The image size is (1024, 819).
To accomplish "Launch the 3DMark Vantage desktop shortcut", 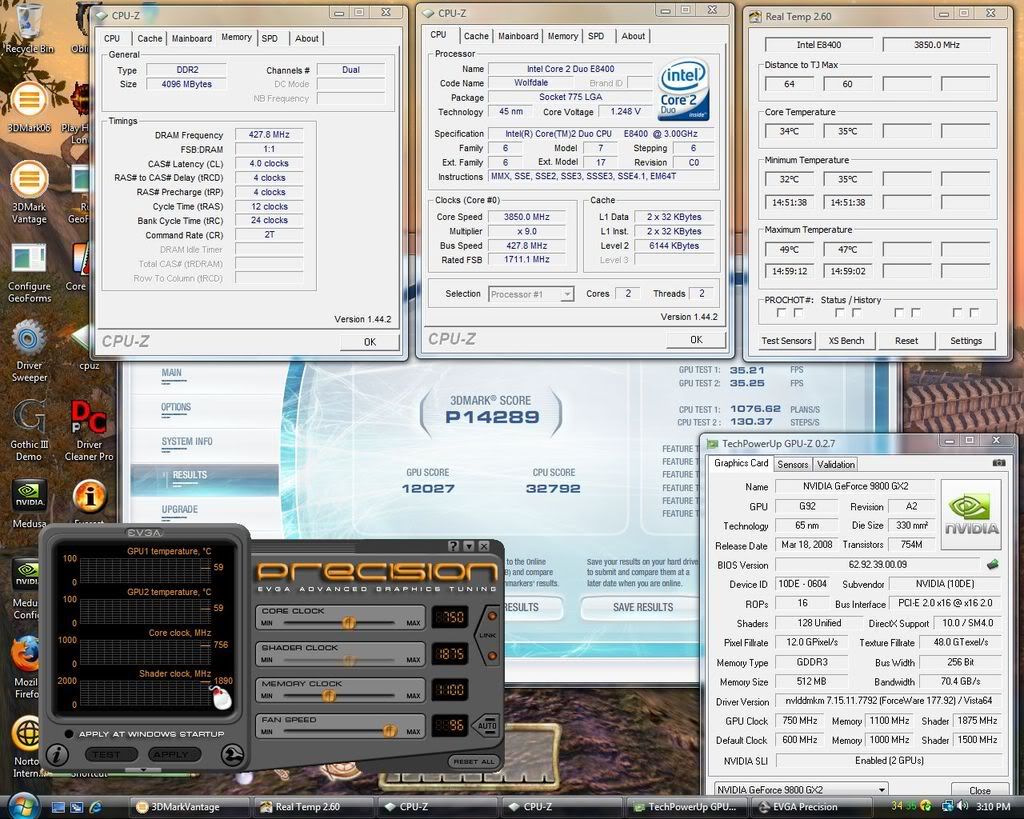I will (x=29, y=192).
